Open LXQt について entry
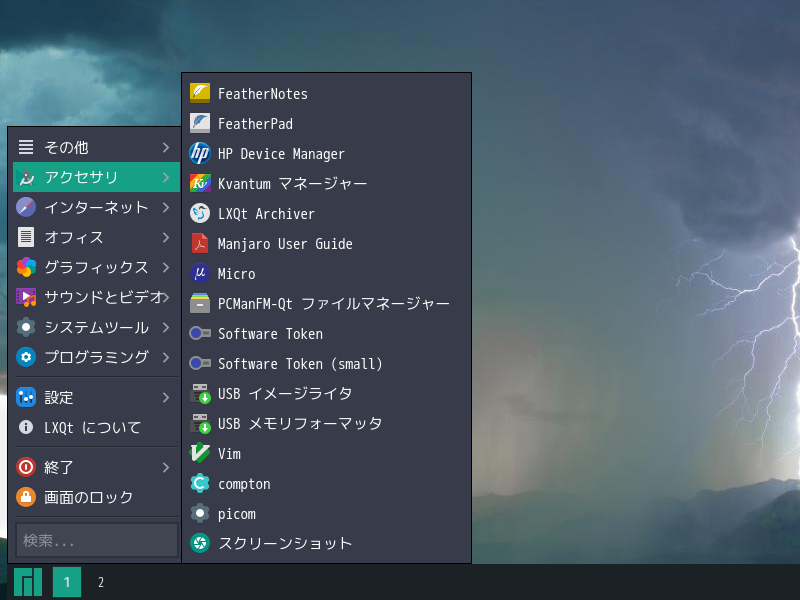 coord(96,427)
